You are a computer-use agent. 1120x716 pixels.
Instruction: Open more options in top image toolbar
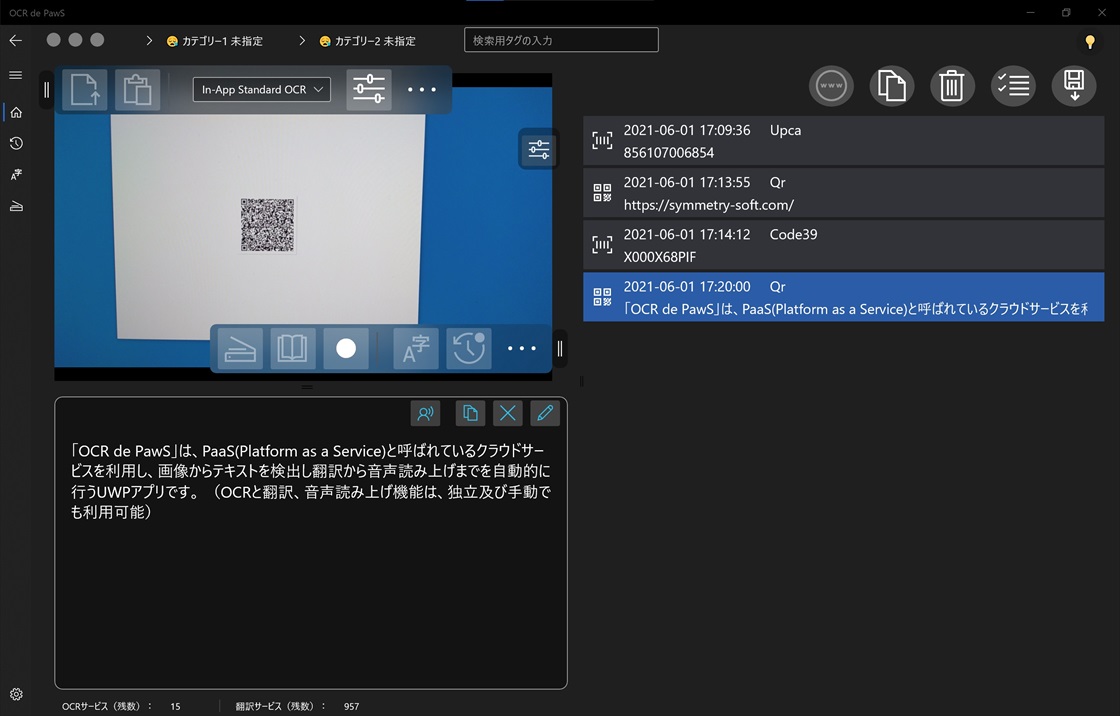[421, 90]
